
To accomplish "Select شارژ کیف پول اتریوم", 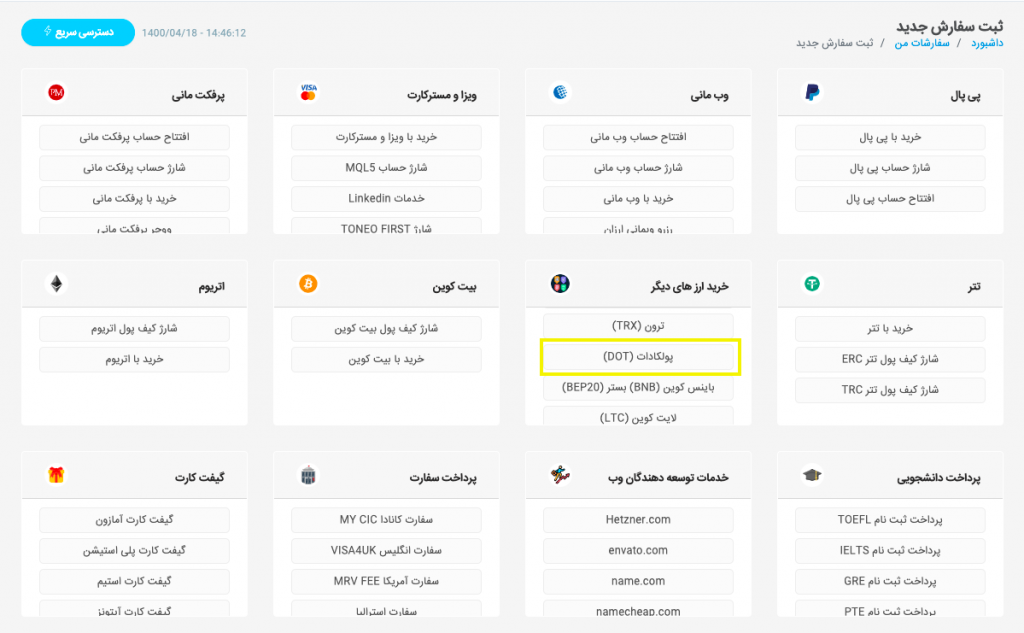I will [x=134, y=329].
